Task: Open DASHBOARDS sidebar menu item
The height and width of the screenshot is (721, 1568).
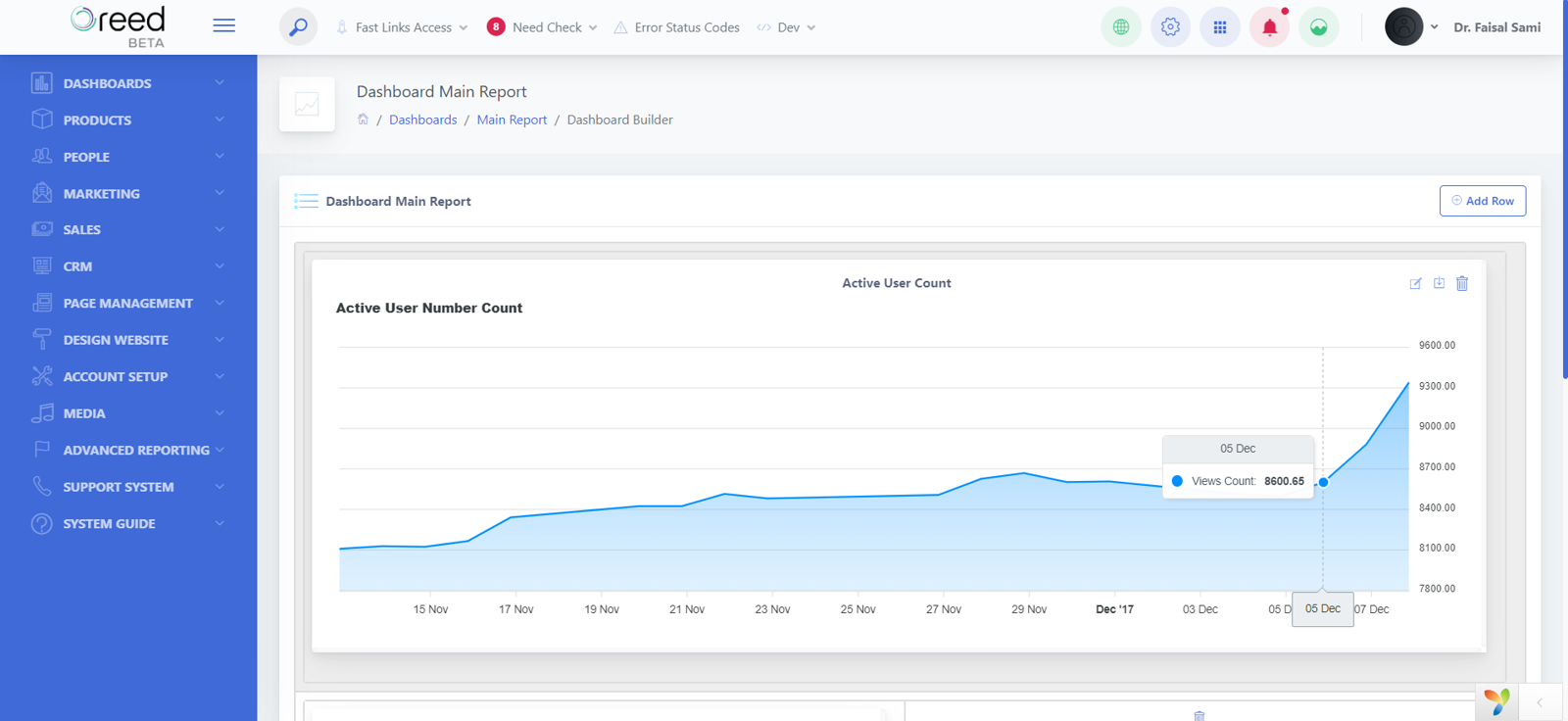Action: pyautogui.click(x=128, y=83)
